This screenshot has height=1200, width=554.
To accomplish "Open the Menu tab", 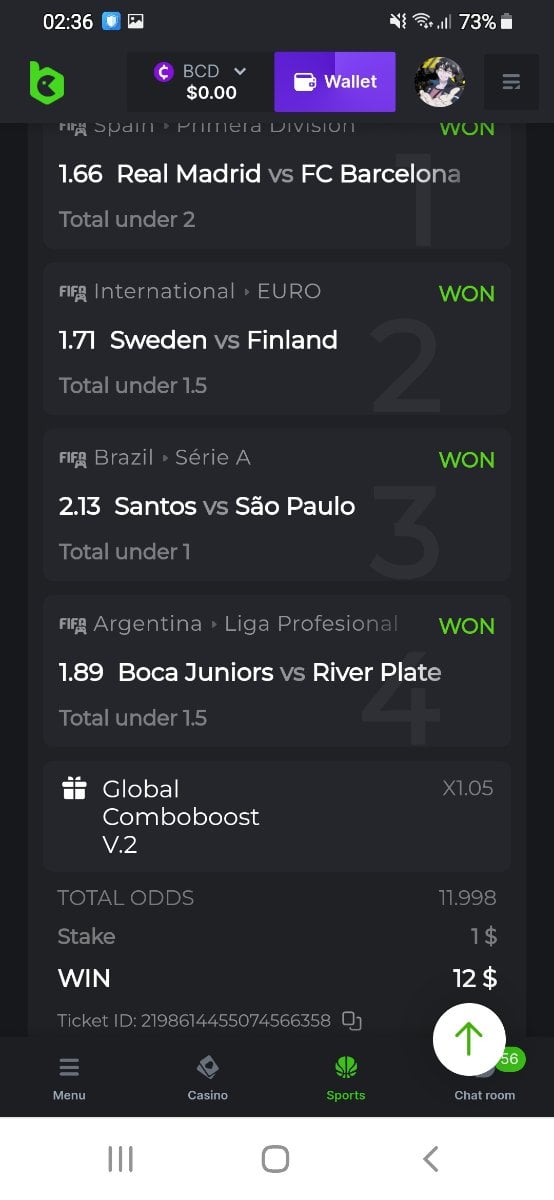I will click(69, 1077).
